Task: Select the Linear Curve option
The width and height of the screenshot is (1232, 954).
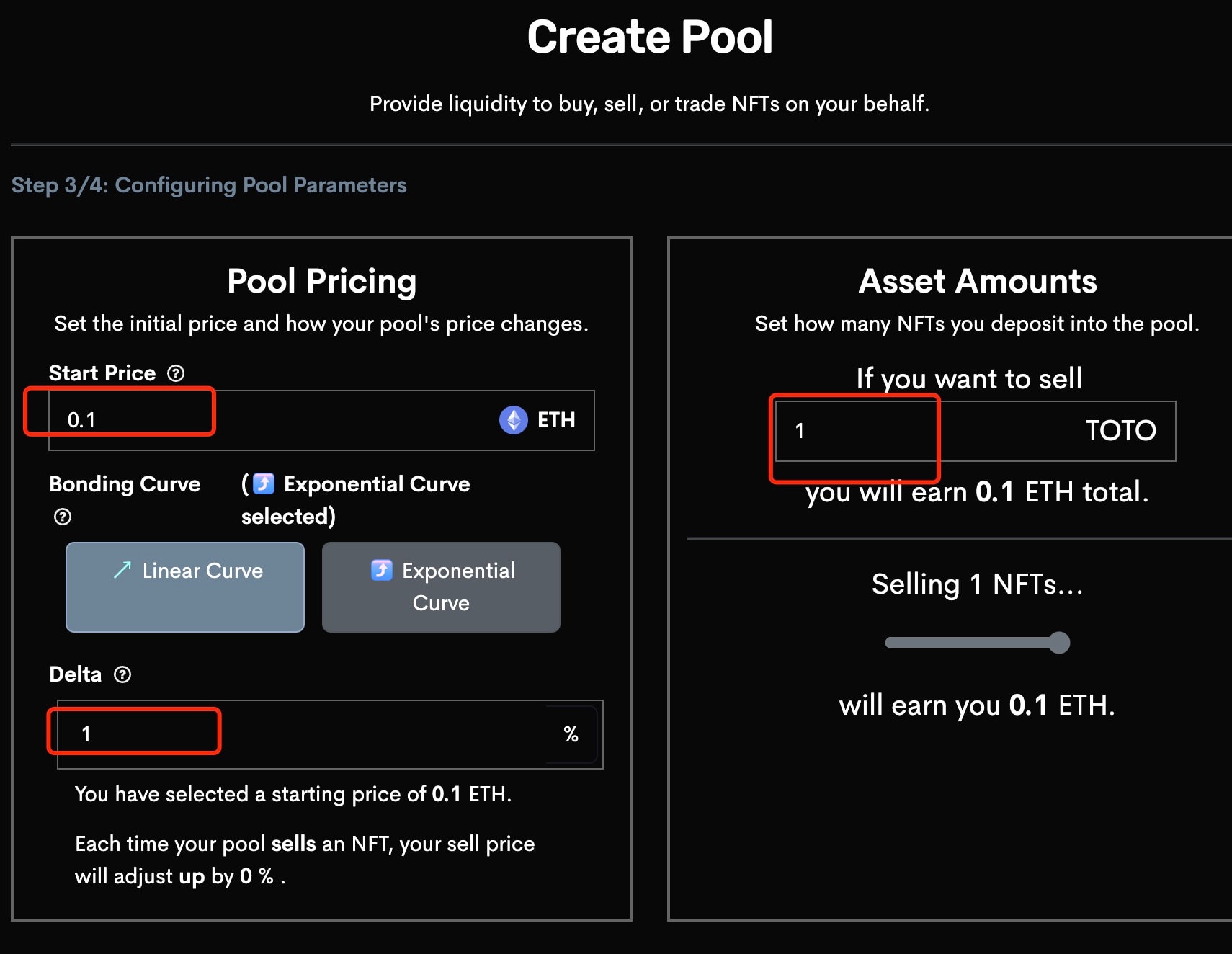Action: coord(185,587)
